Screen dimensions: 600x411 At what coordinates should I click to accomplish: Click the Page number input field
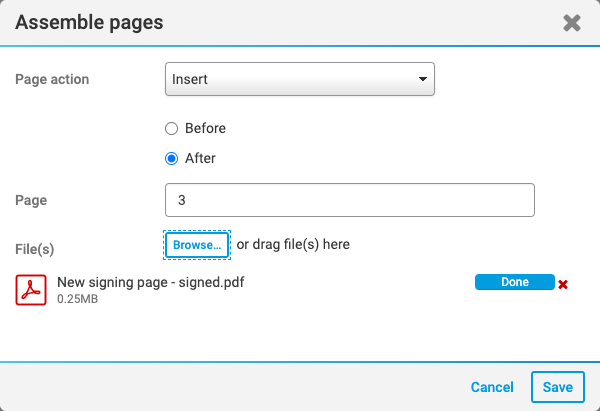349,200
